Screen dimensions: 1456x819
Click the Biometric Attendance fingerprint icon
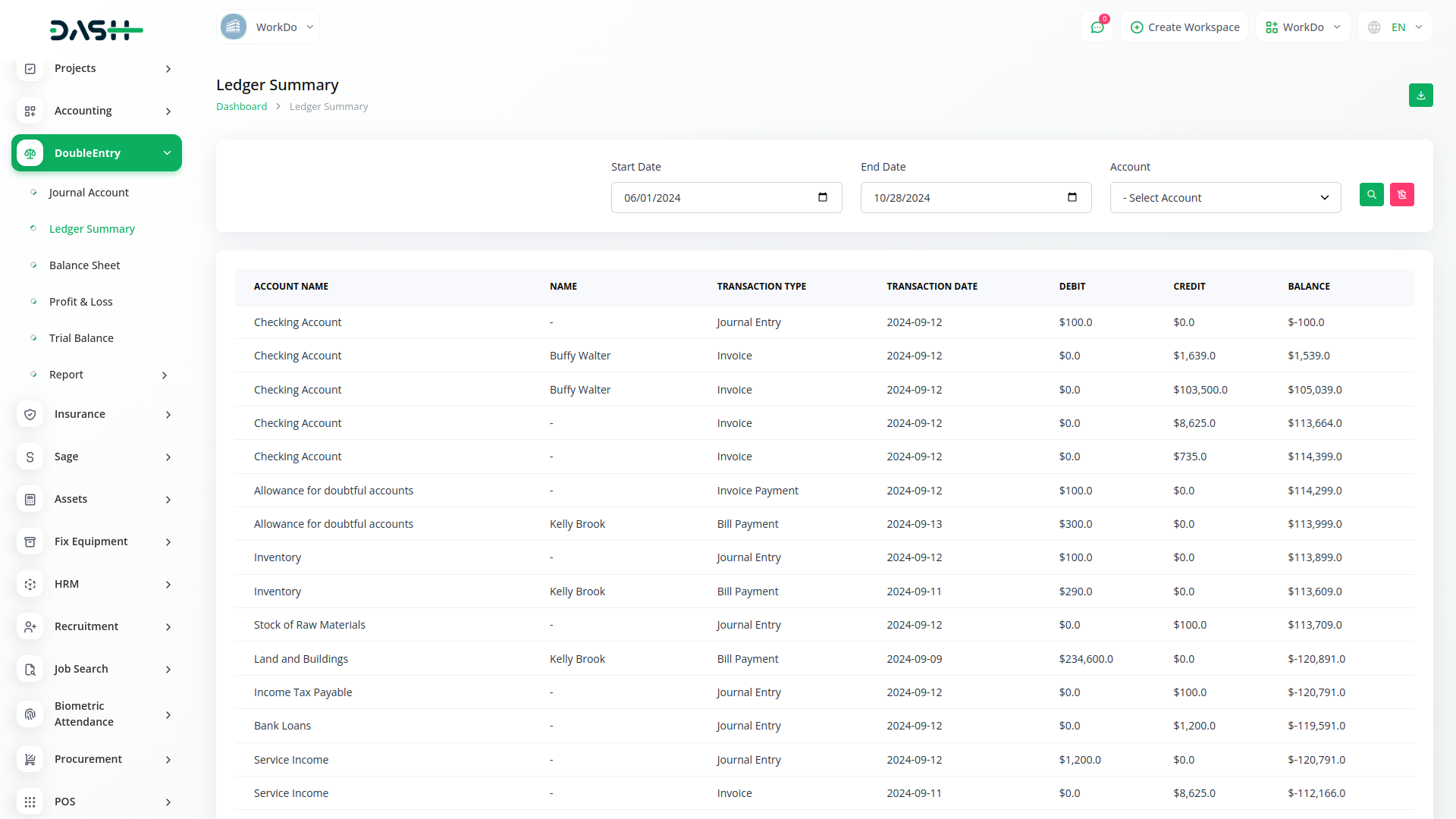[30, 714]
